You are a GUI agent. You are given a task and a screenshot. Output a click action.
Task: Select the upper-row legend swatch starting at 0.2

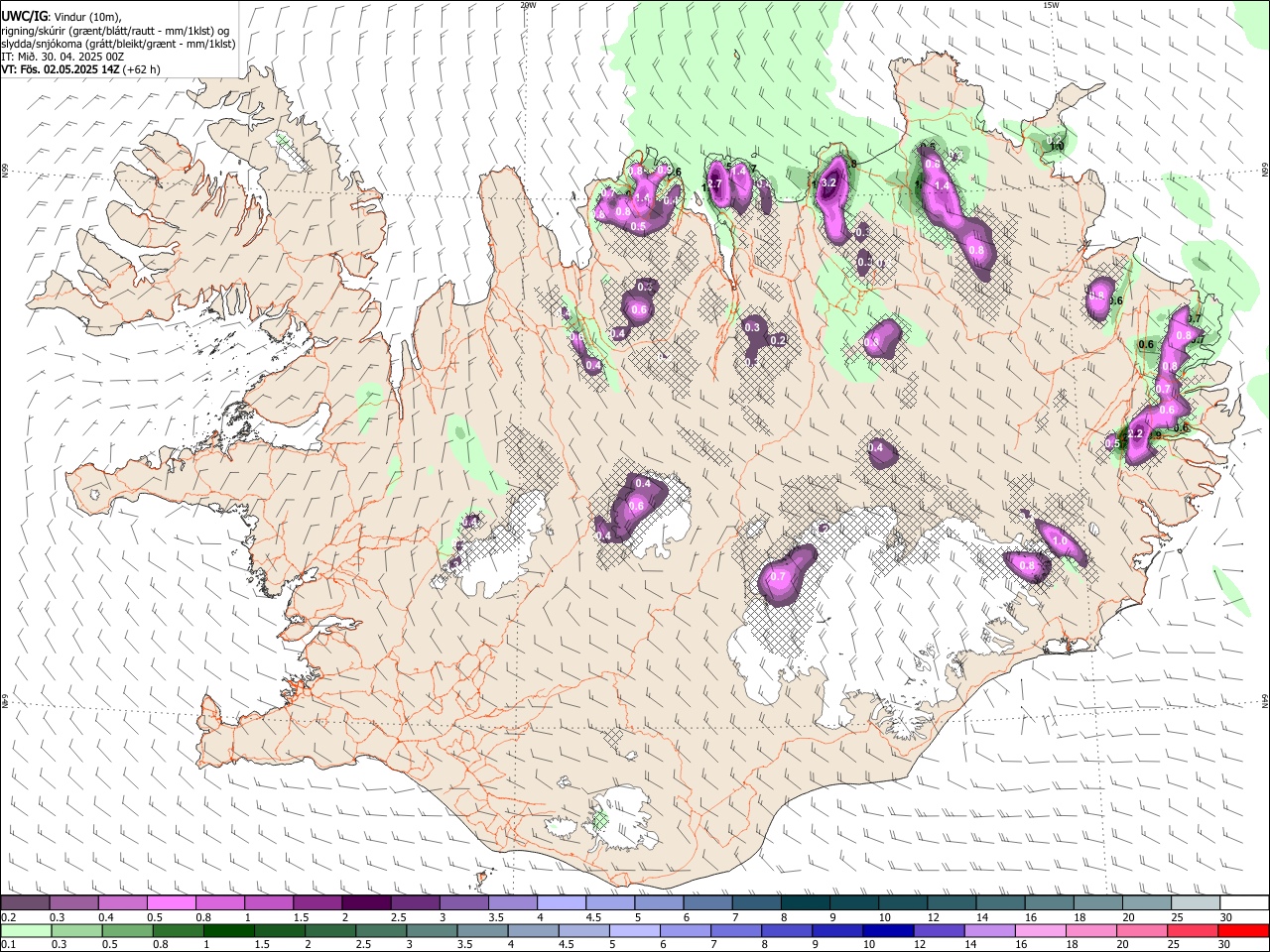pos(25,902)
